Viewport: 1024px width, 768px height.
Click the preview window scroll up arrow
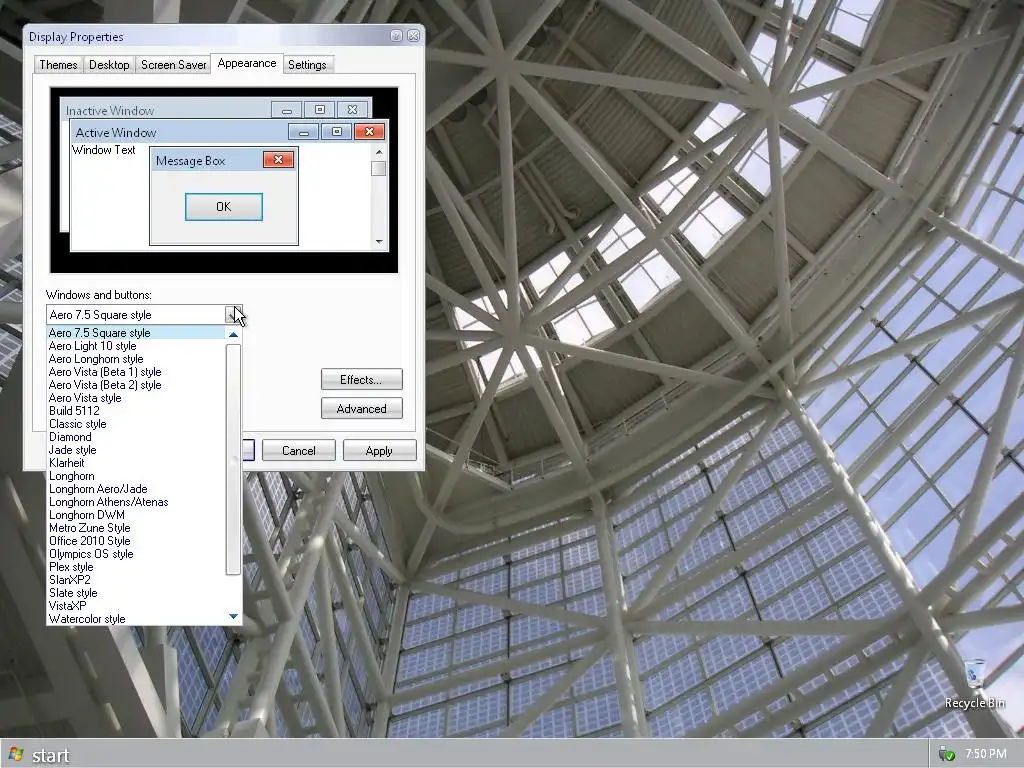[379, 152]
